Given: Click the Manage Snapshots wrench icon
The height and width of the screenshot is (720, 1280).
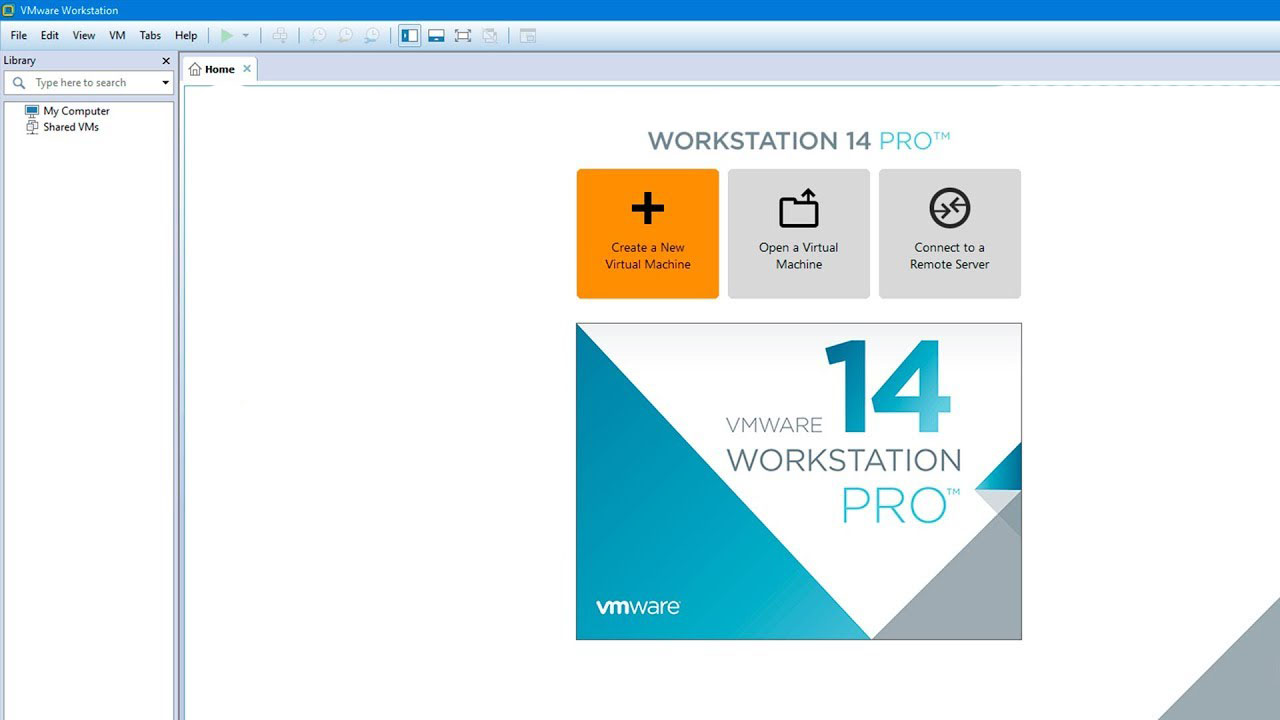Looking at the screenshot, I should [371, 35].
